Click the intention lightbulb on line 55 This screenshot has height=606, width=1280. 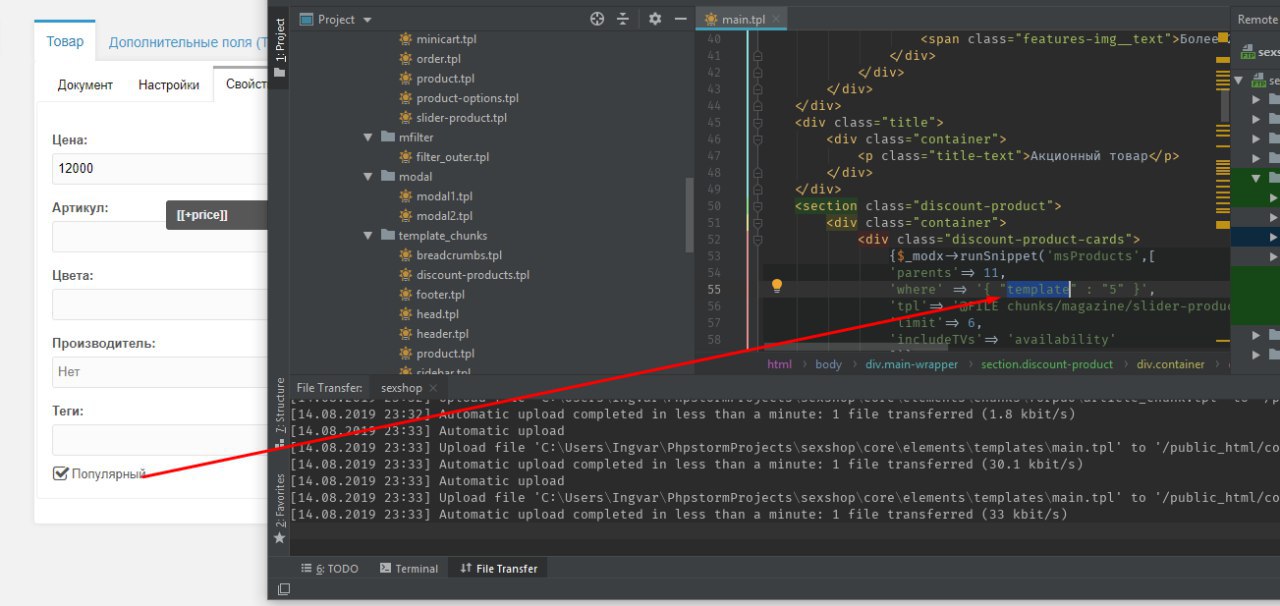click(x=776, y=288)
